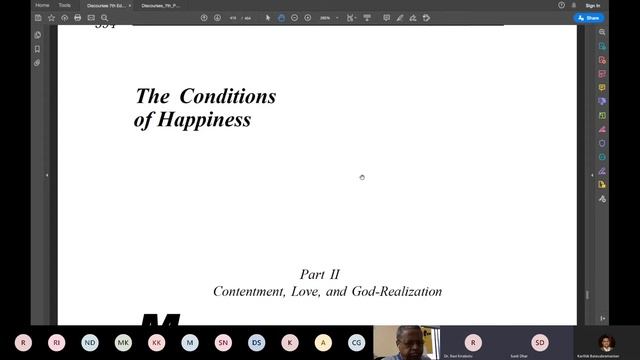Select the arrow Selection tool
Screen dimensions: 640x360
pos(268,18)
